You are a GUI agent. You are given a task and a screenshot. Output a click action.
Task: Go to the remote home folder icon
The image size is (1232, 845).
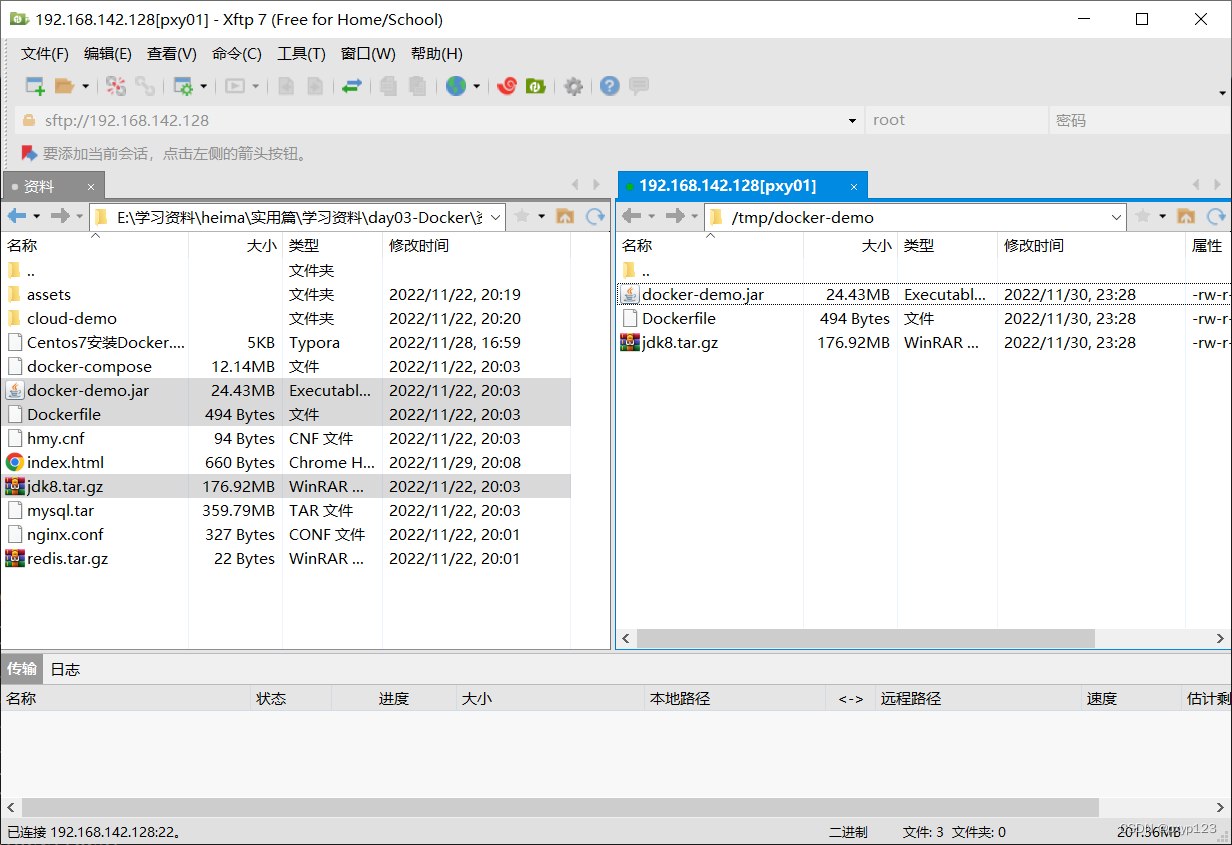click(x=1186, y=216)
